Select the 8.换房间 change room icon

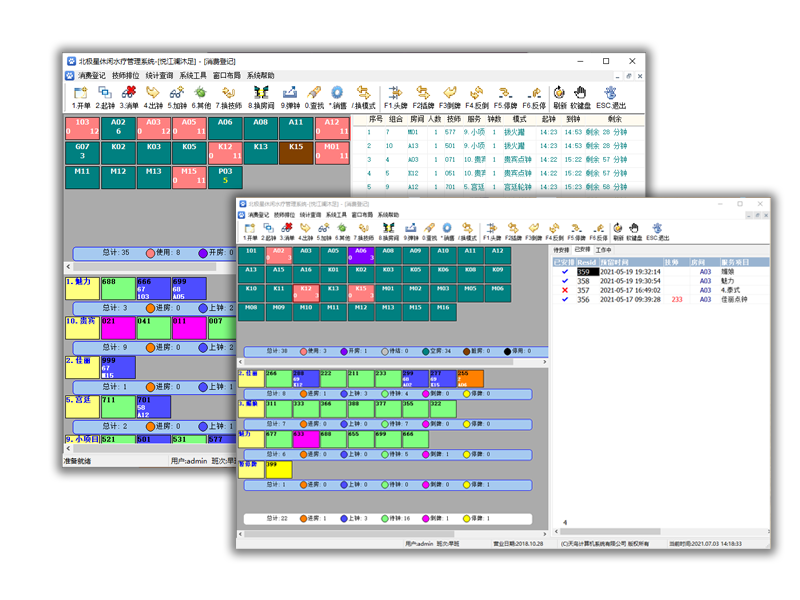[x=262, y=96]
